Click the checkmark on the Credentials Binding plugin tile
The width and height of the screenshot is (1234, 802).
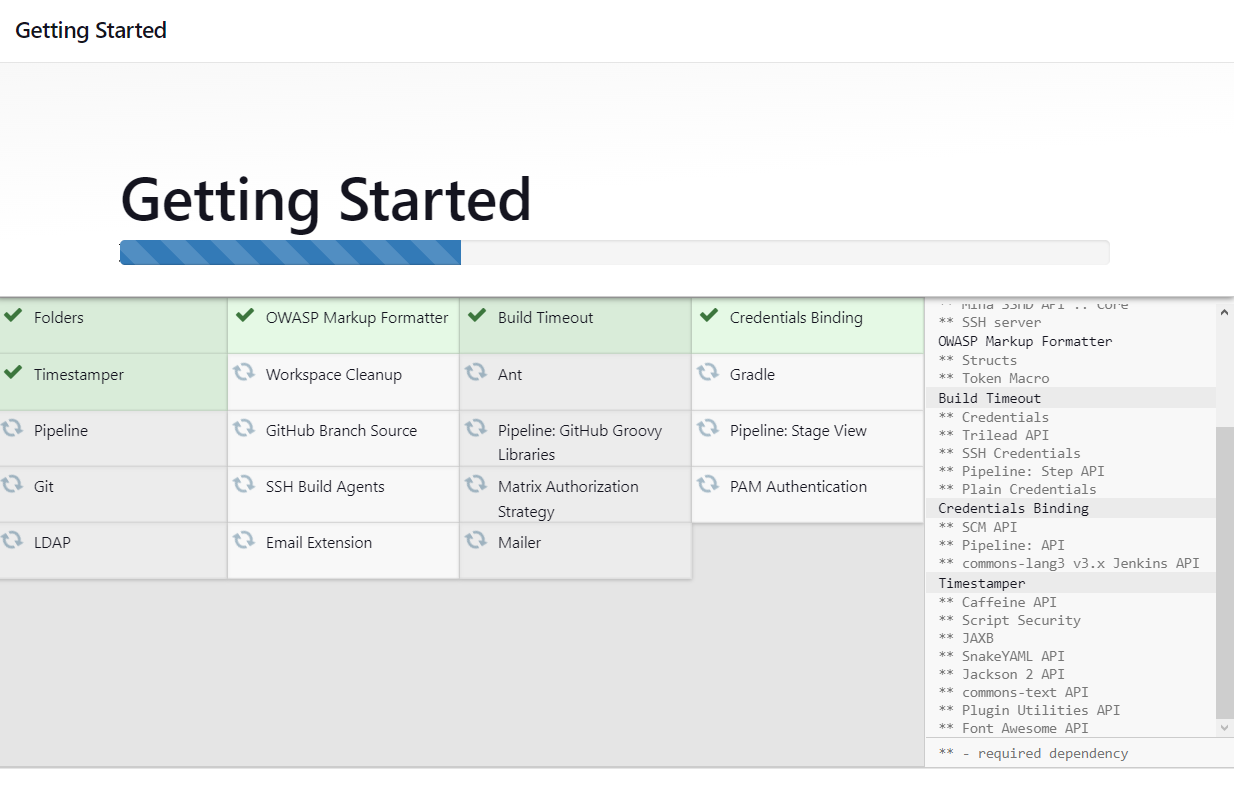(709, 316)
